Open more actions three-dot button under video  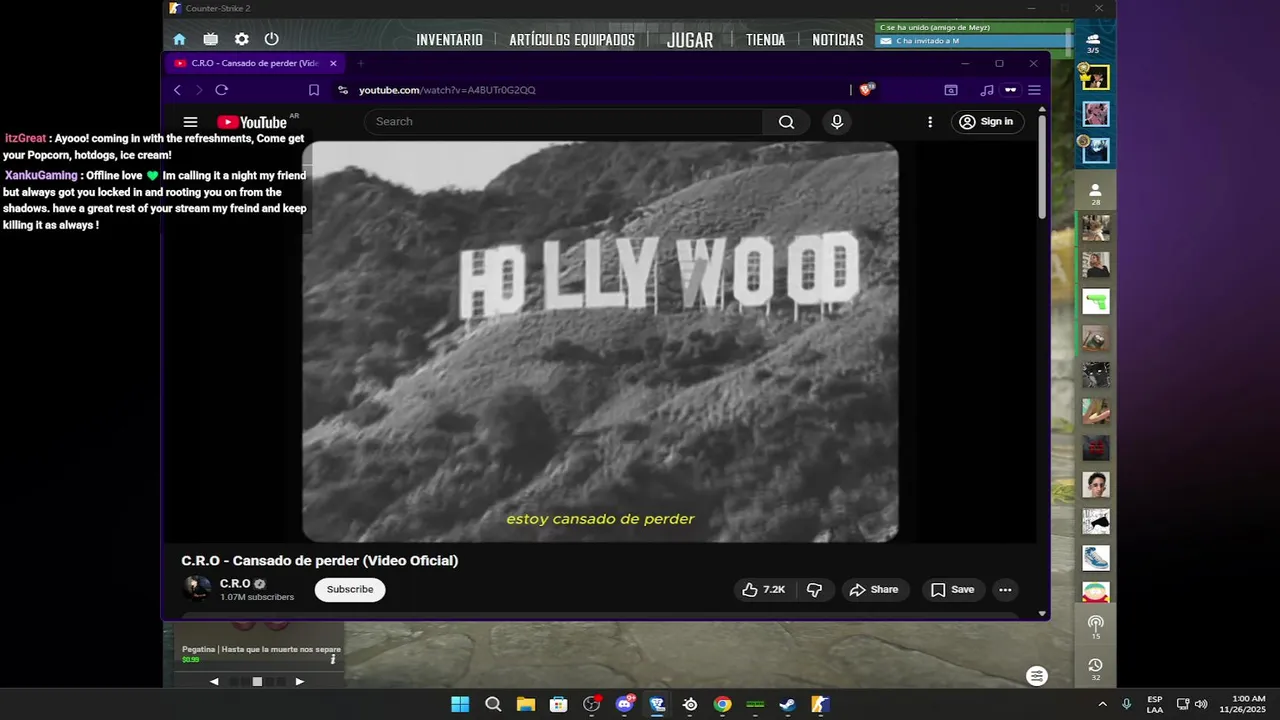click(x=1005, y=590)
